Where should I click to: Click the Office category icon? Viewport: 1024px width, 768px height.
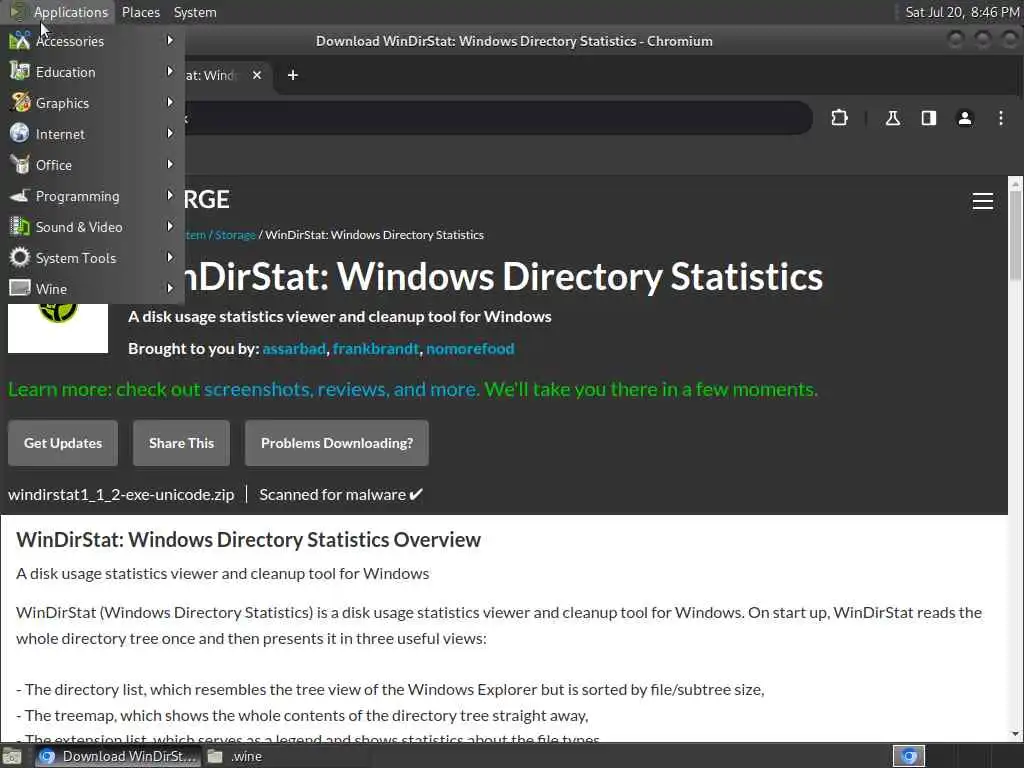(x=20, y=165)
